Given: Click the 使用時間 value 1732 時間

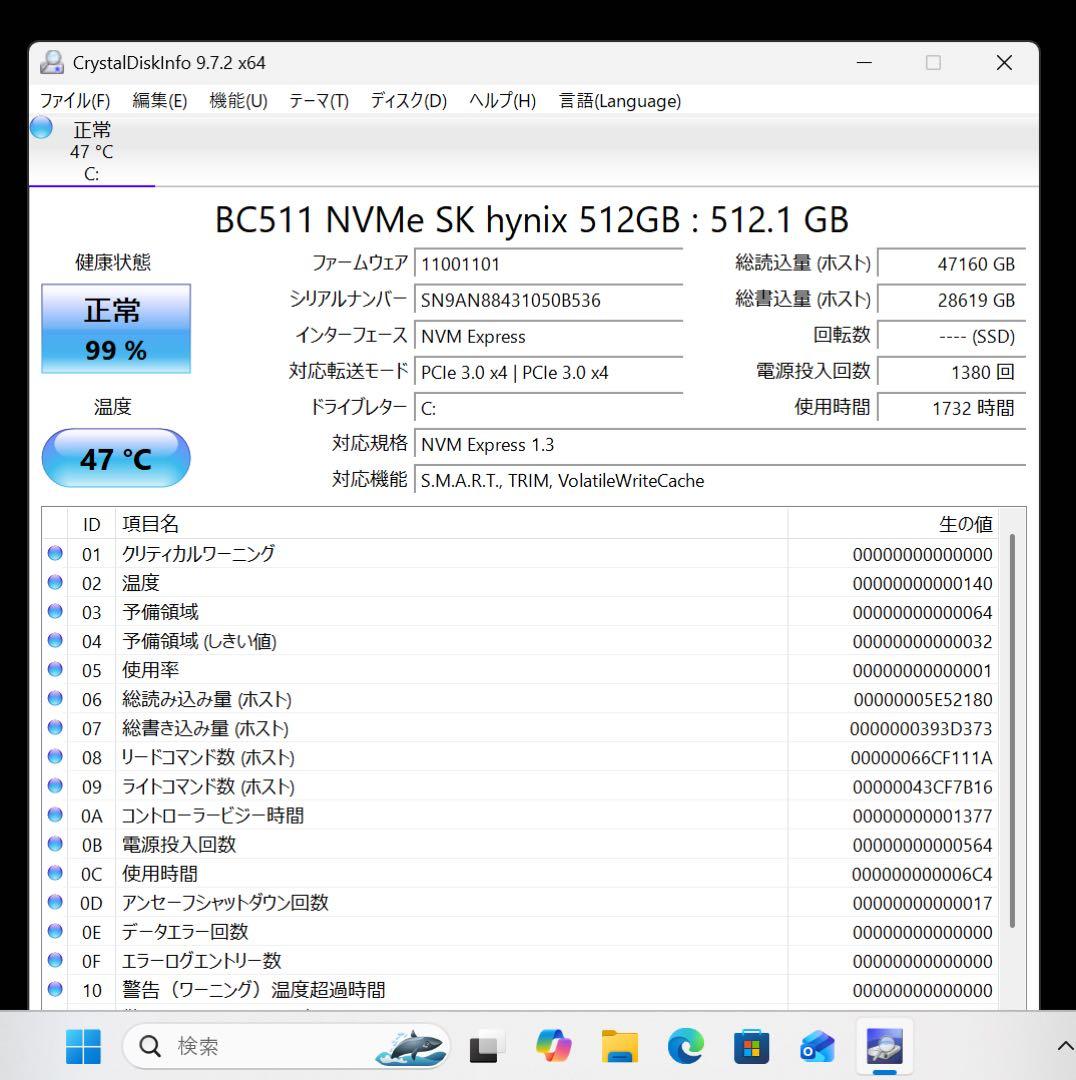Looking at the screenshot, I should click(951, 408).
